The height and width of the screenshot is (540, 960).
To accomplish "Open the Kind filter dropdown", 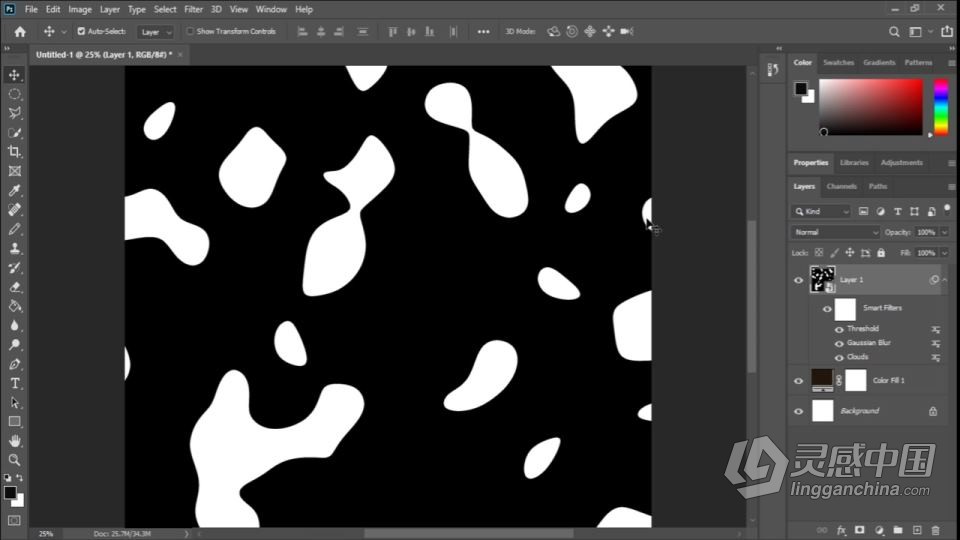I will click(821, 211).
